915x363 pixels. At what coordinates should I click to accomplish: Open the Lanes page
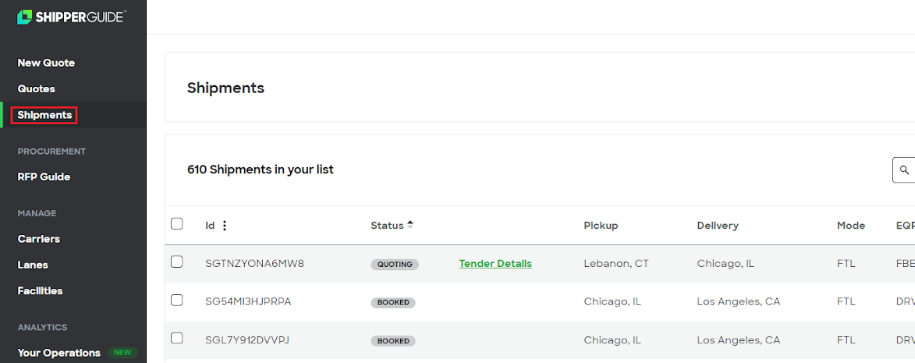coord(33,265)
